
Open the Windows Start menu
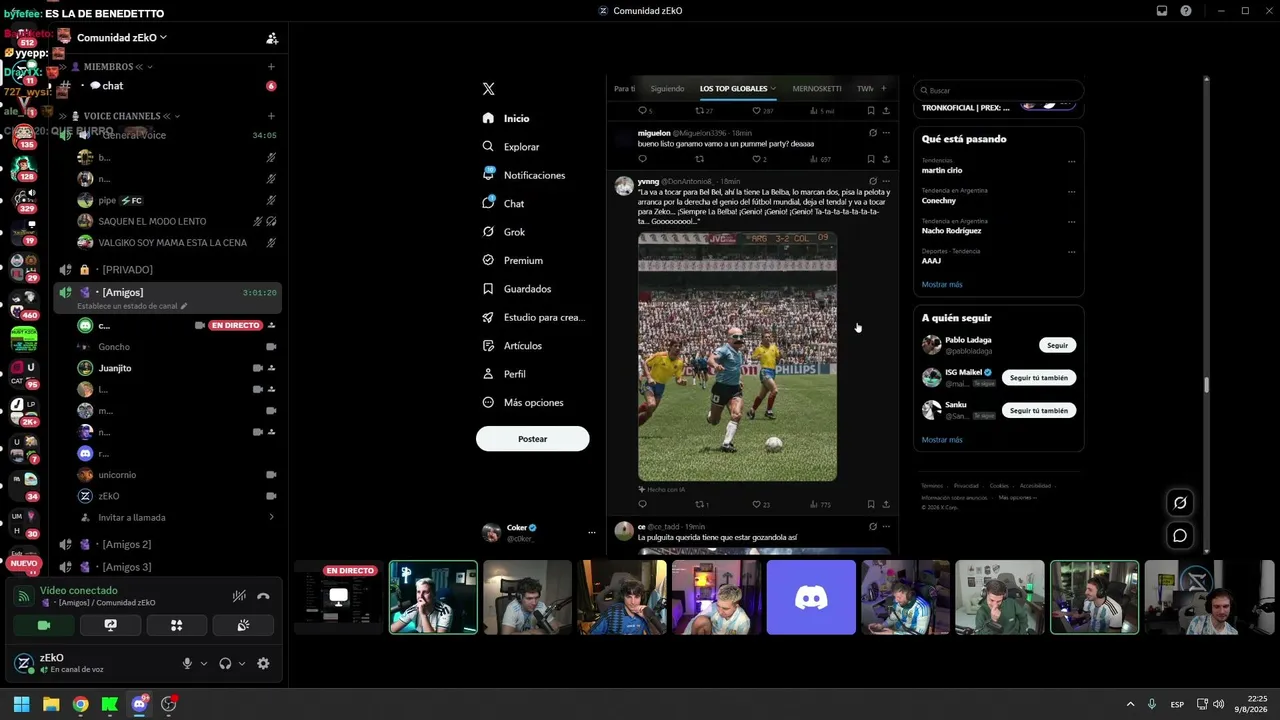tap(21, 704)
